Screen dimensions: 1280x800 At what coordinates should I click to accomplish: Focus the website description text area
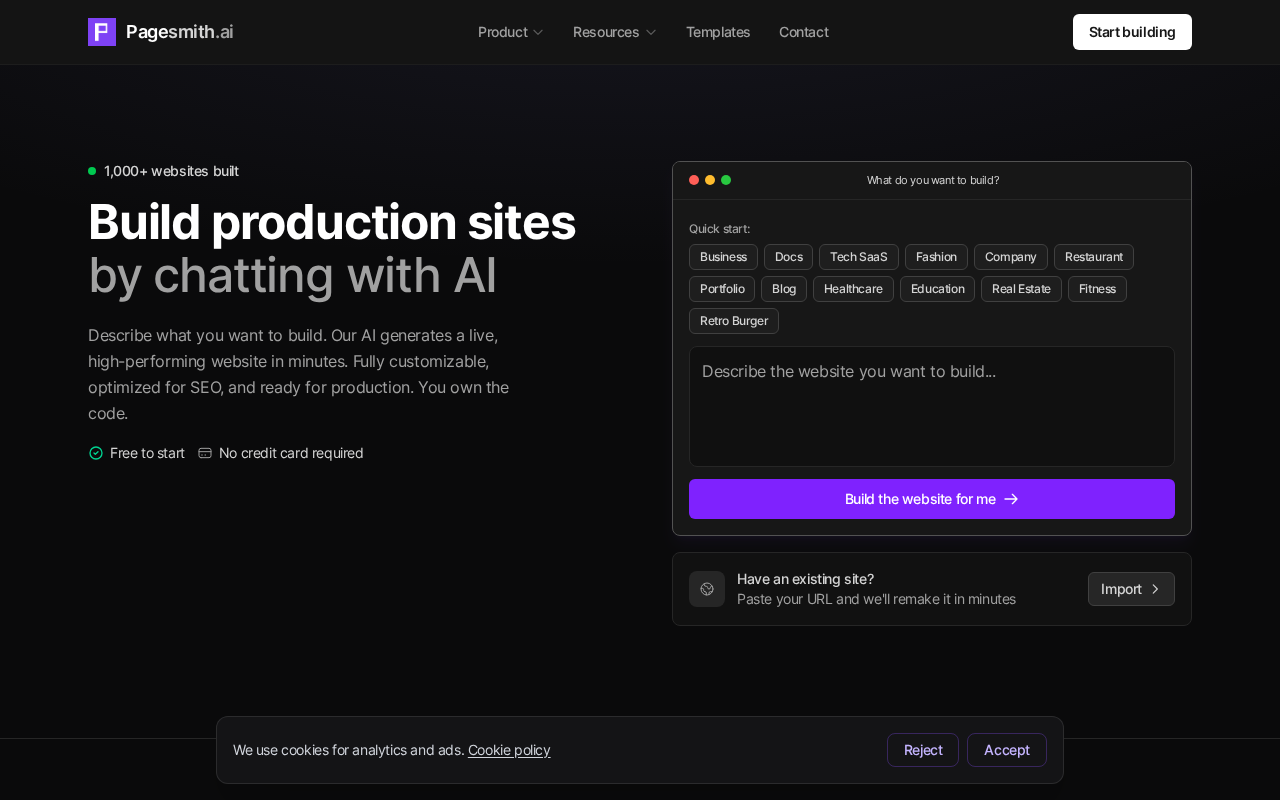click(932, 406)
